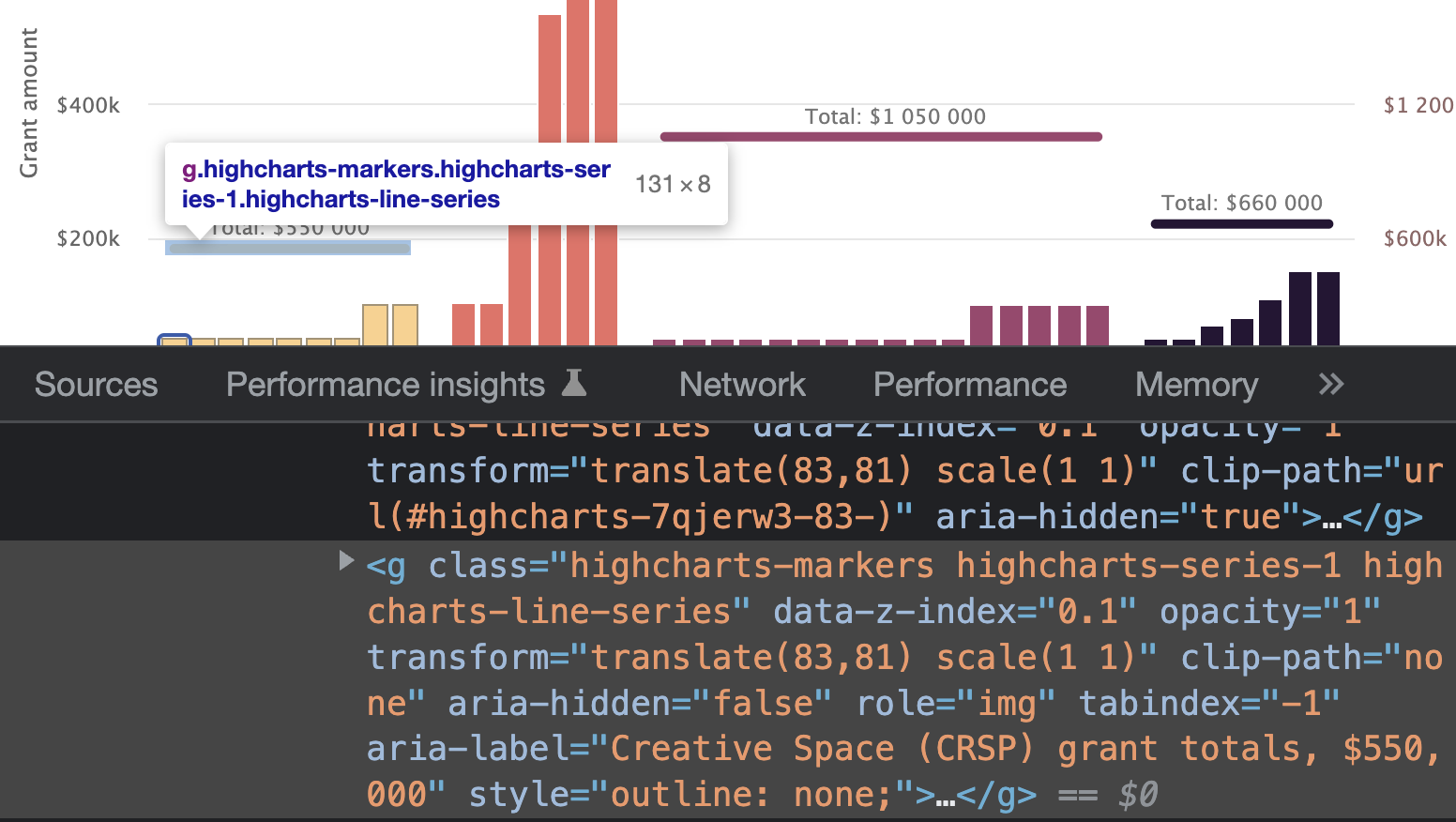The height and width of the screenshot is (822, 1456).
Task: Click the $200k axis label
Action: coord(88,238)
